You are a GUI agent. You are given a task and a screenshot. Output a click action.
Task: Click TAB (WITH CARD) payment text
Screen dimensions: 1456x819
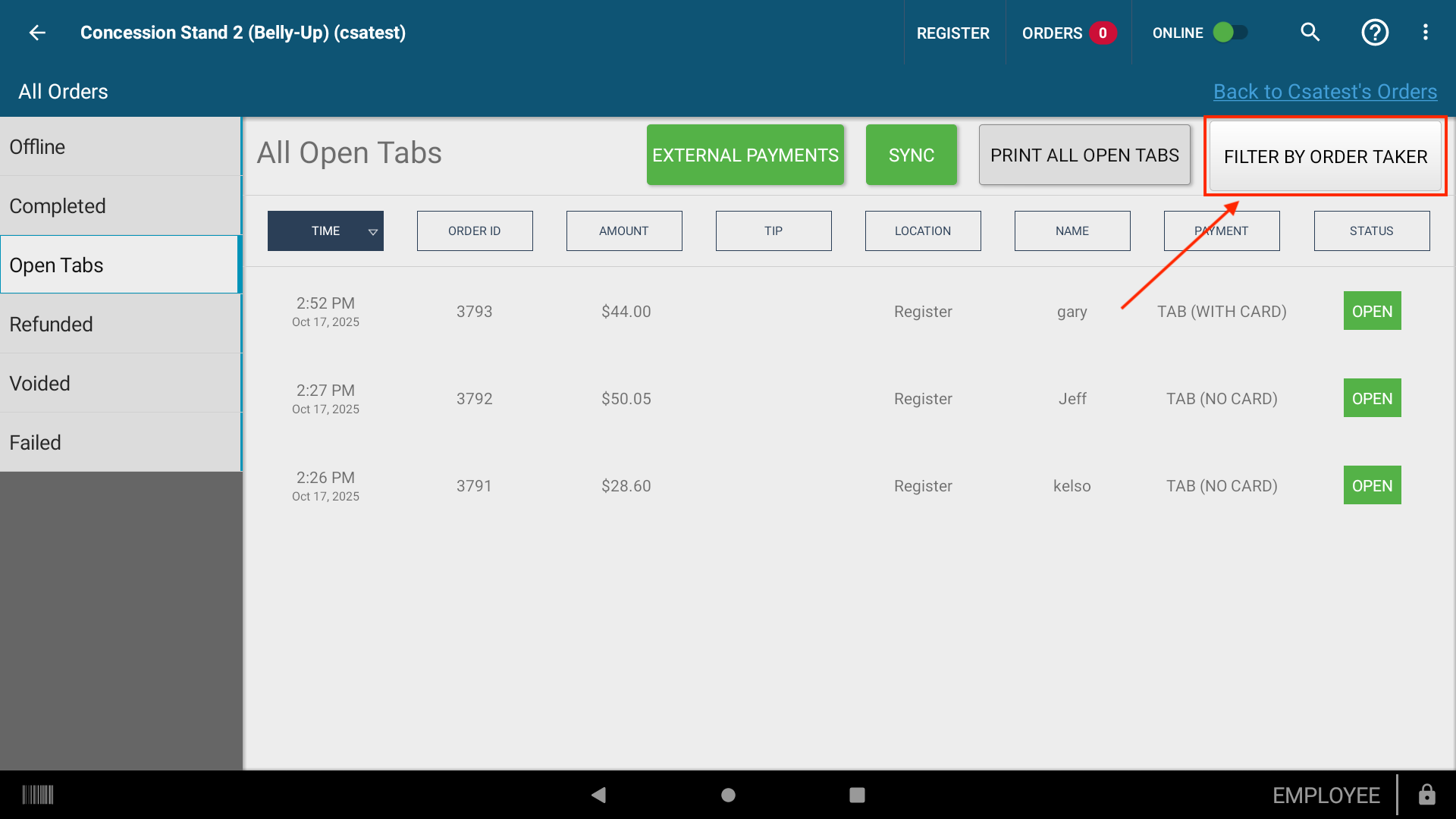(x=1222, y=312)
